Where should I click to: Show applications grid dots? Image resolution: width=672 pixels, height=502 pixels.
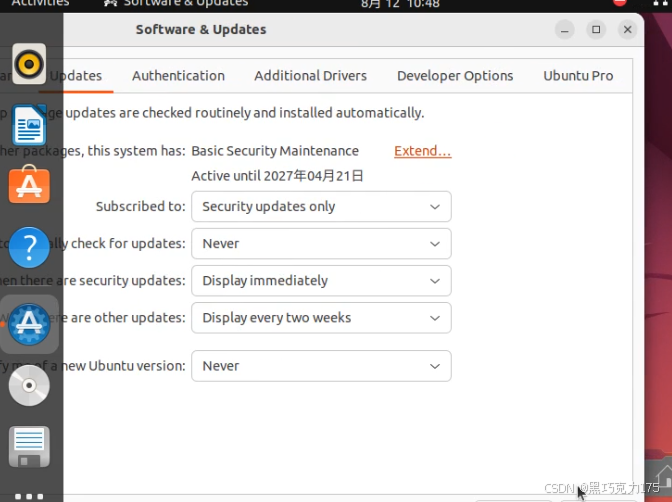click(29, 496)
